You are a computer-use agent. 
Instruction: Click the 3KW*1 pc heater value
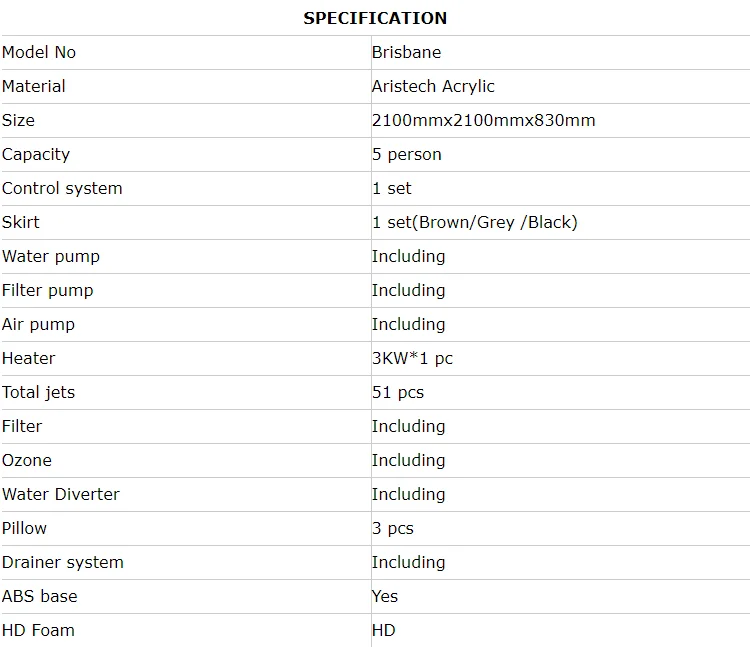coord(412,358)
